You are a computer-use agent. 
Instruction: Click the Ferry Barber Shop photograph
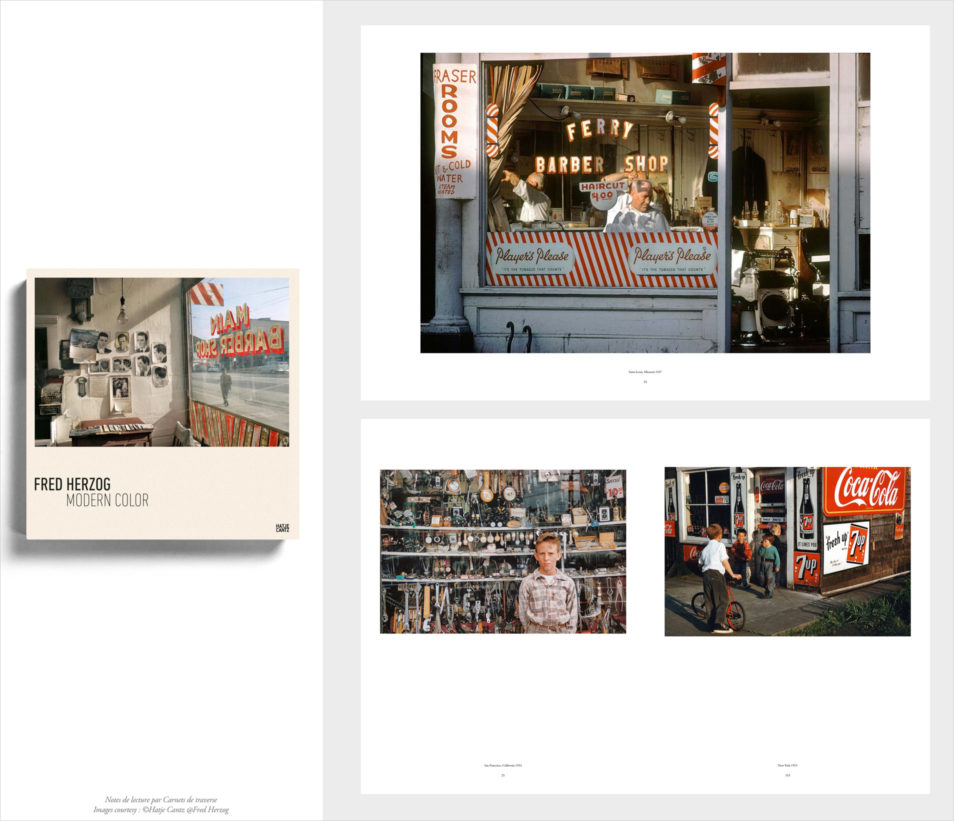coord(645,203)
